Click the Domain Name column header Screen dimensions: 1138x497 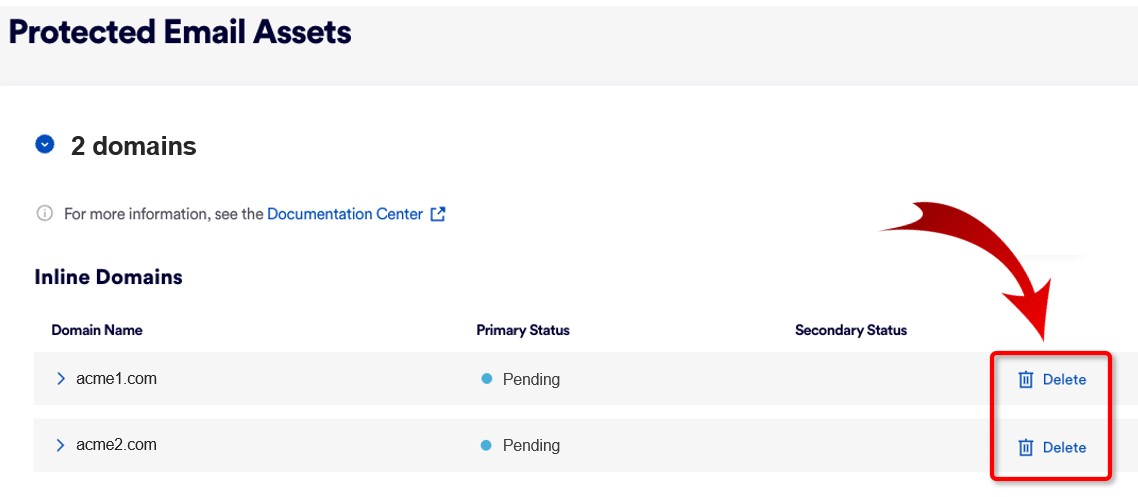pyautogui.click(x=97, y=330)
